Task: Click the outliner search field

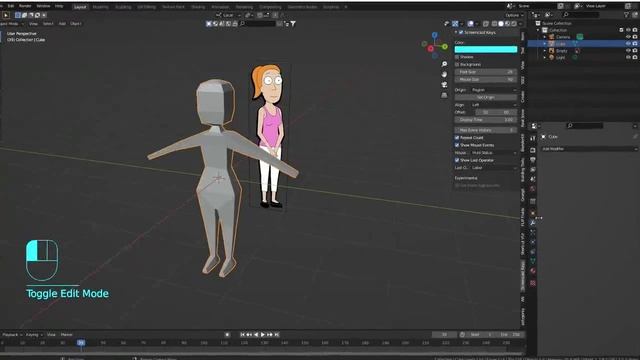Action: 580,15
